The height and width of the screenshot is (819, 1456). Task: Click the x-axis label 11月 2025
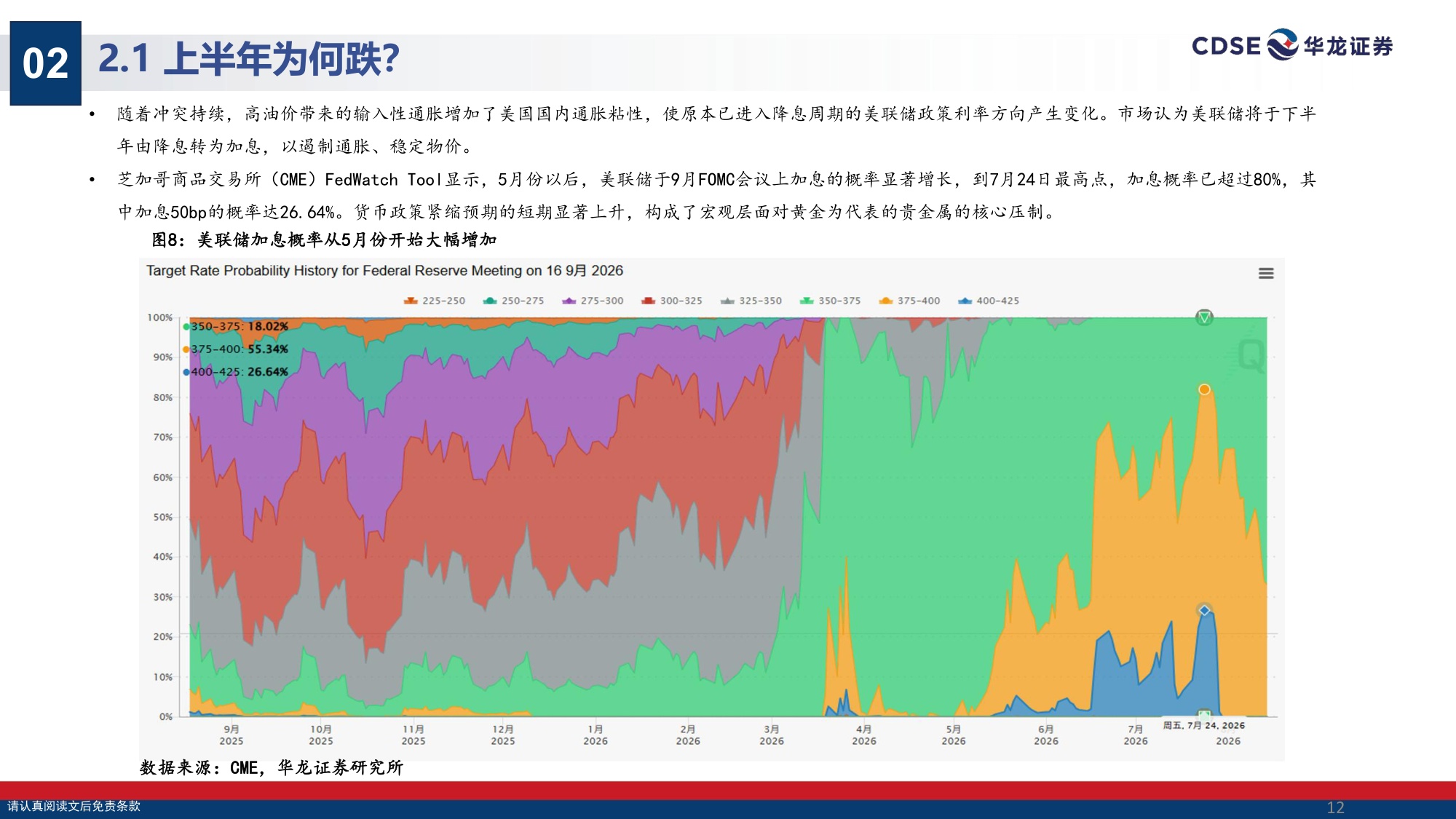(414, 735)
